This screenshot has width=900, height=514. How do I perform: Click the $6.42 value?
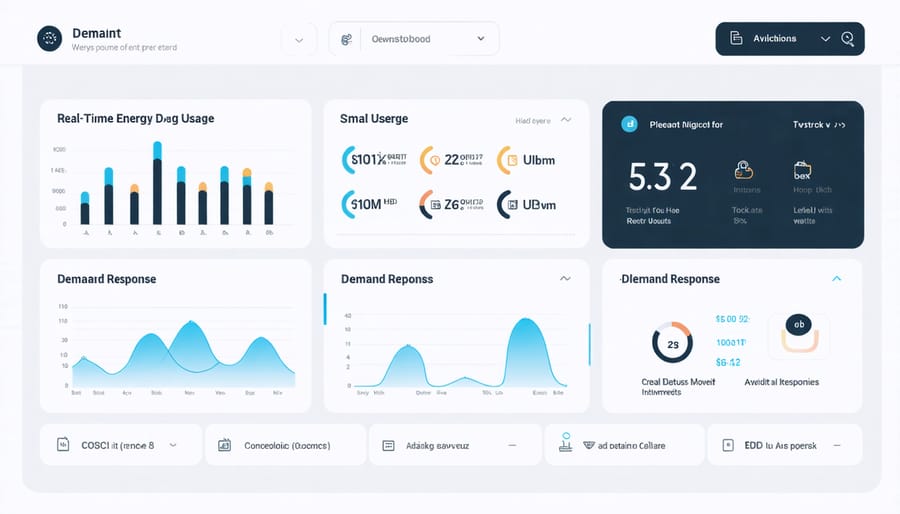point(728,362)
